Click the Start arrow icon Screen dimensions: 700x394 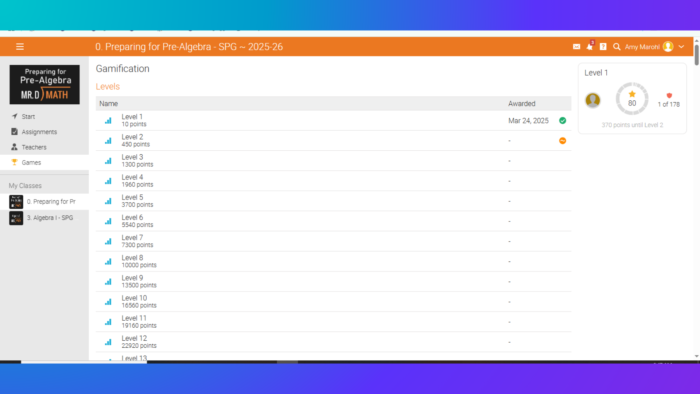(14, 116)
